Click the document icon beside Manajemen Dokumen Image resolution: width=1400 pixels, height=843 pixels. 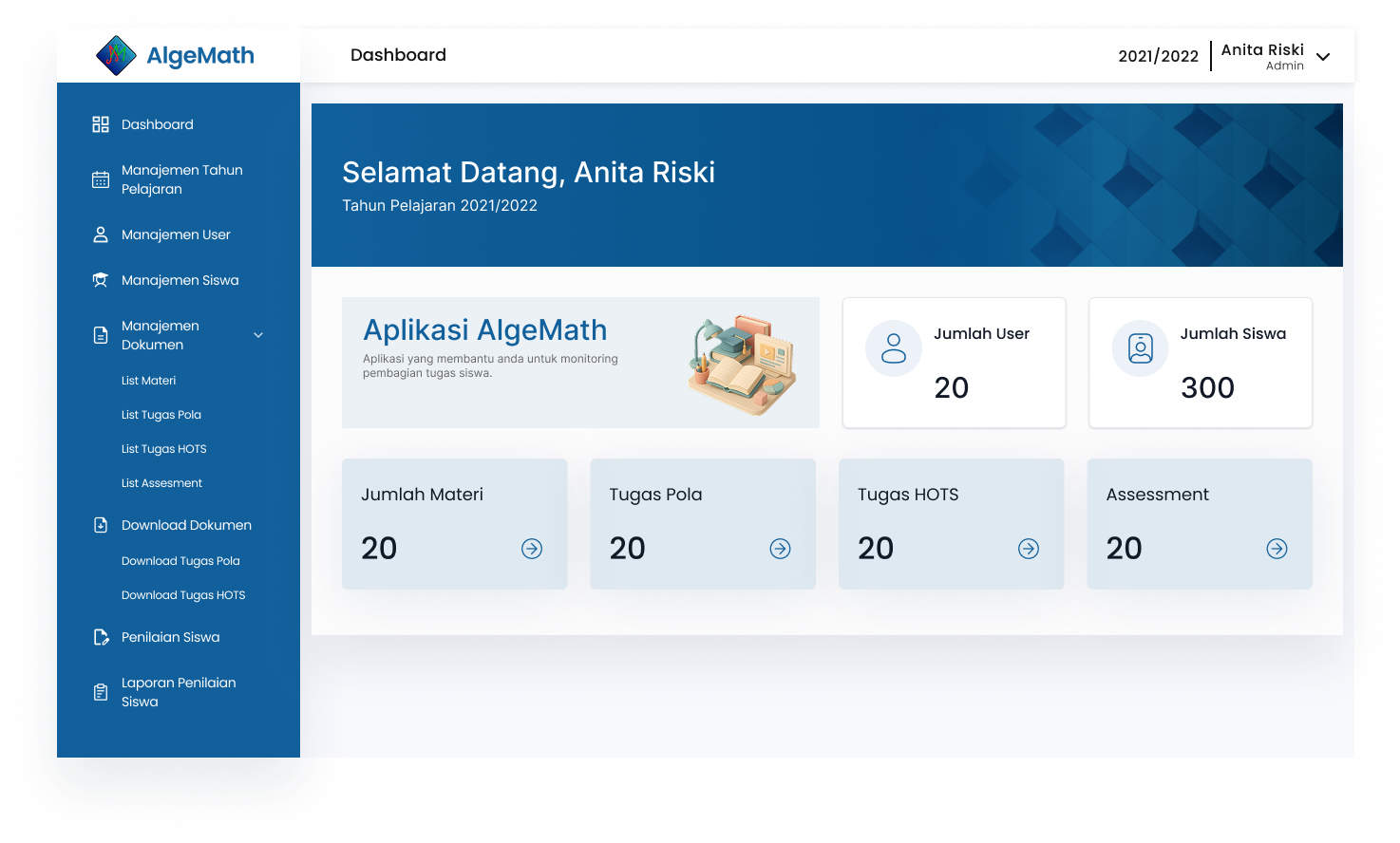pos(101,335)
